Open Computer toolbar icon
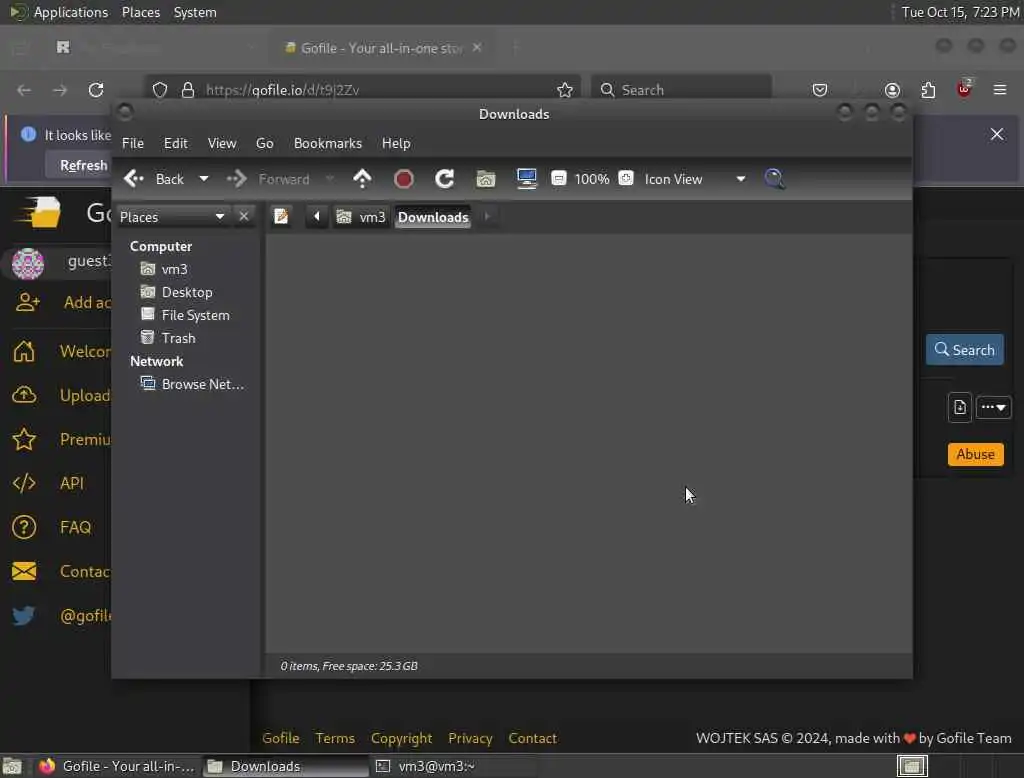The image size is (1024, 778). pos(526,178)
